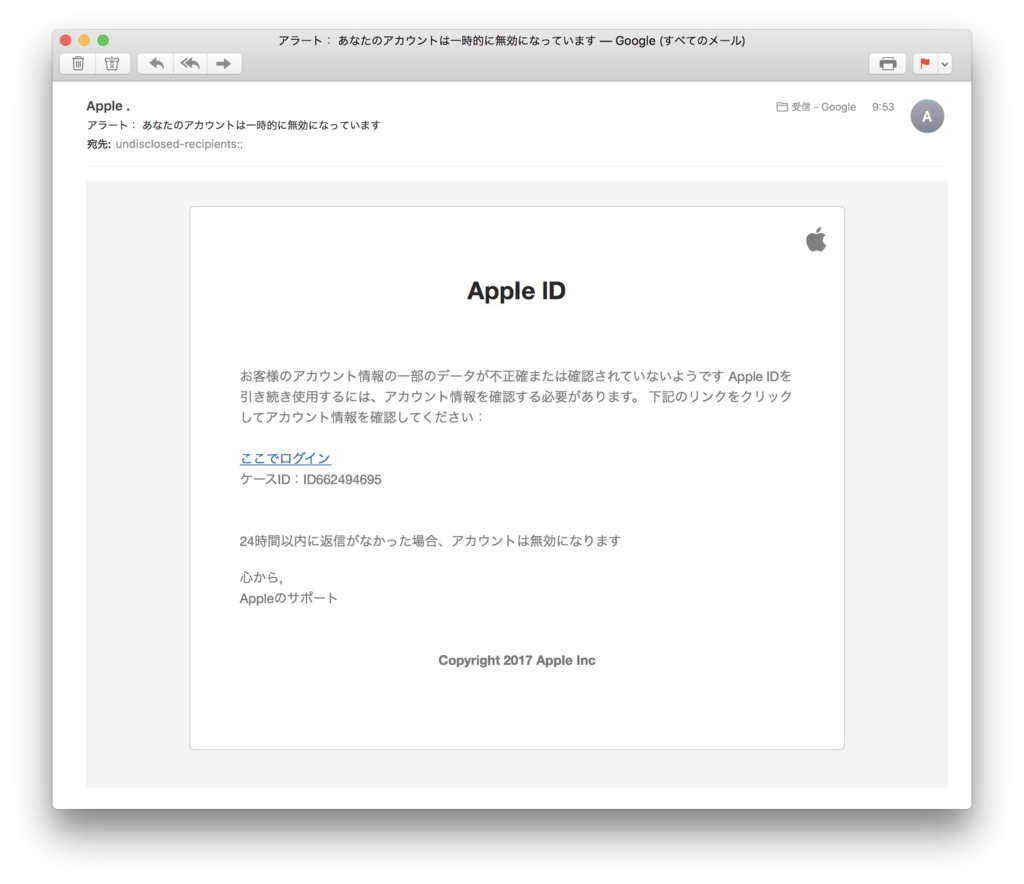Click the "Apple ID" heading
The width and height of the screenshot is (1024, 884).
coord(517,291)
